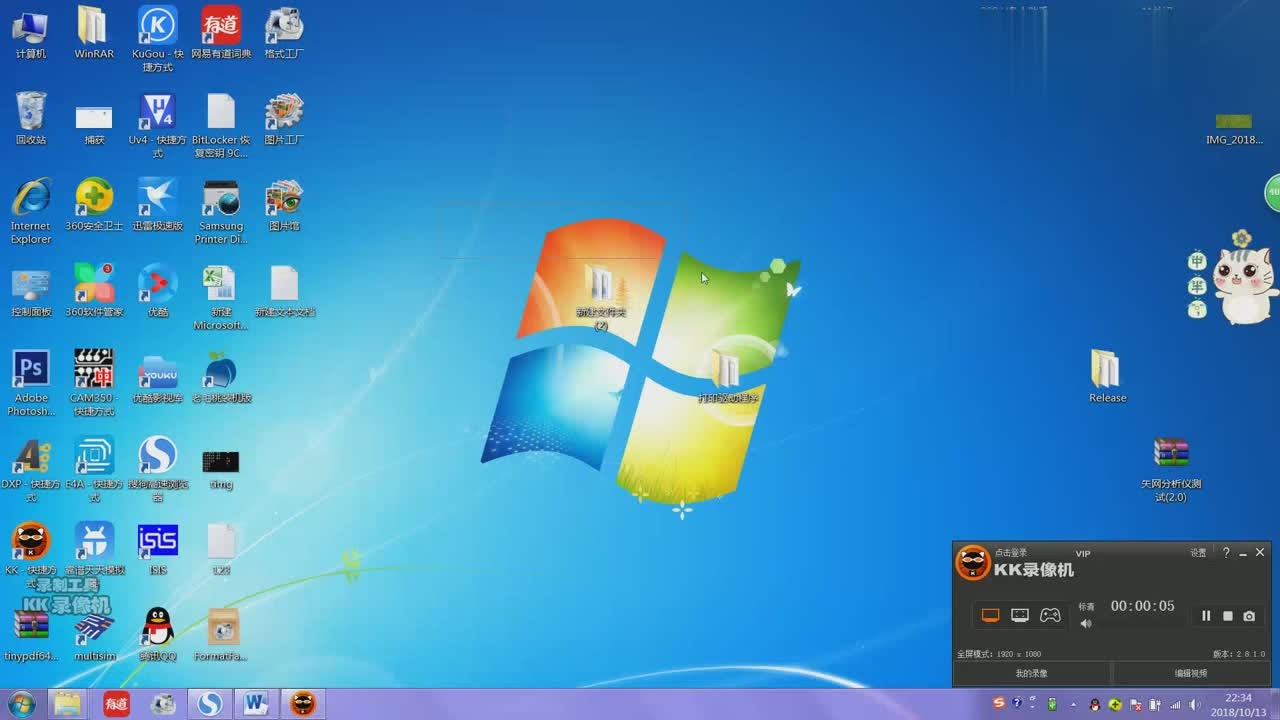Select the 优酷 desktop icon
The width and height of the screenshot is (1280, 720).
tap(158, 291)
